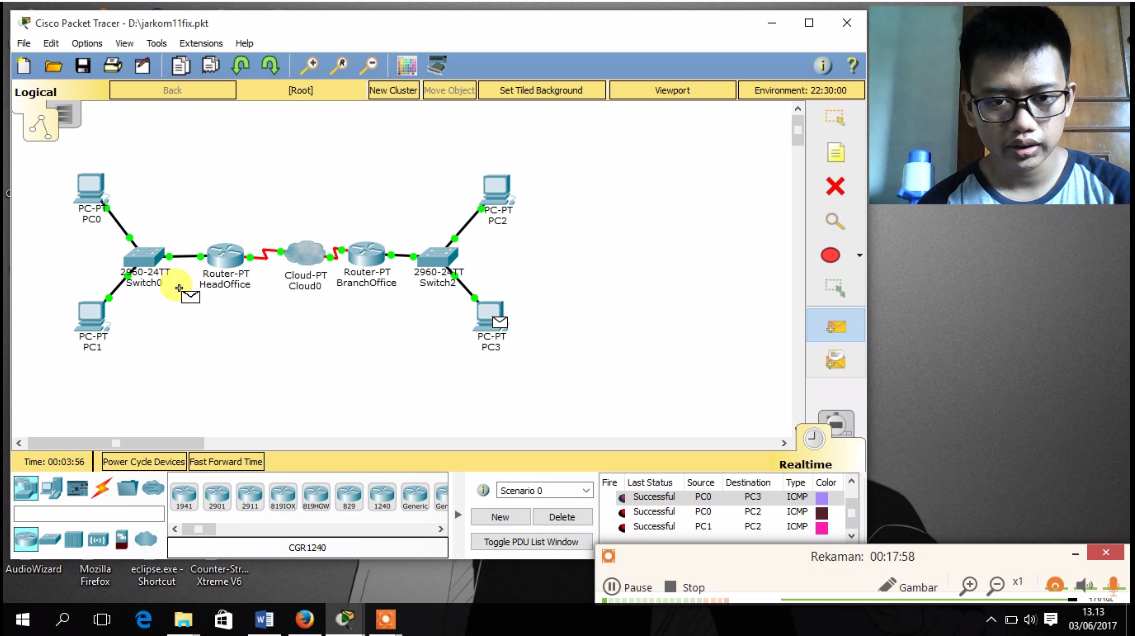Open the File menu
The image size is (1135, 636).
[x=24, y=43]
